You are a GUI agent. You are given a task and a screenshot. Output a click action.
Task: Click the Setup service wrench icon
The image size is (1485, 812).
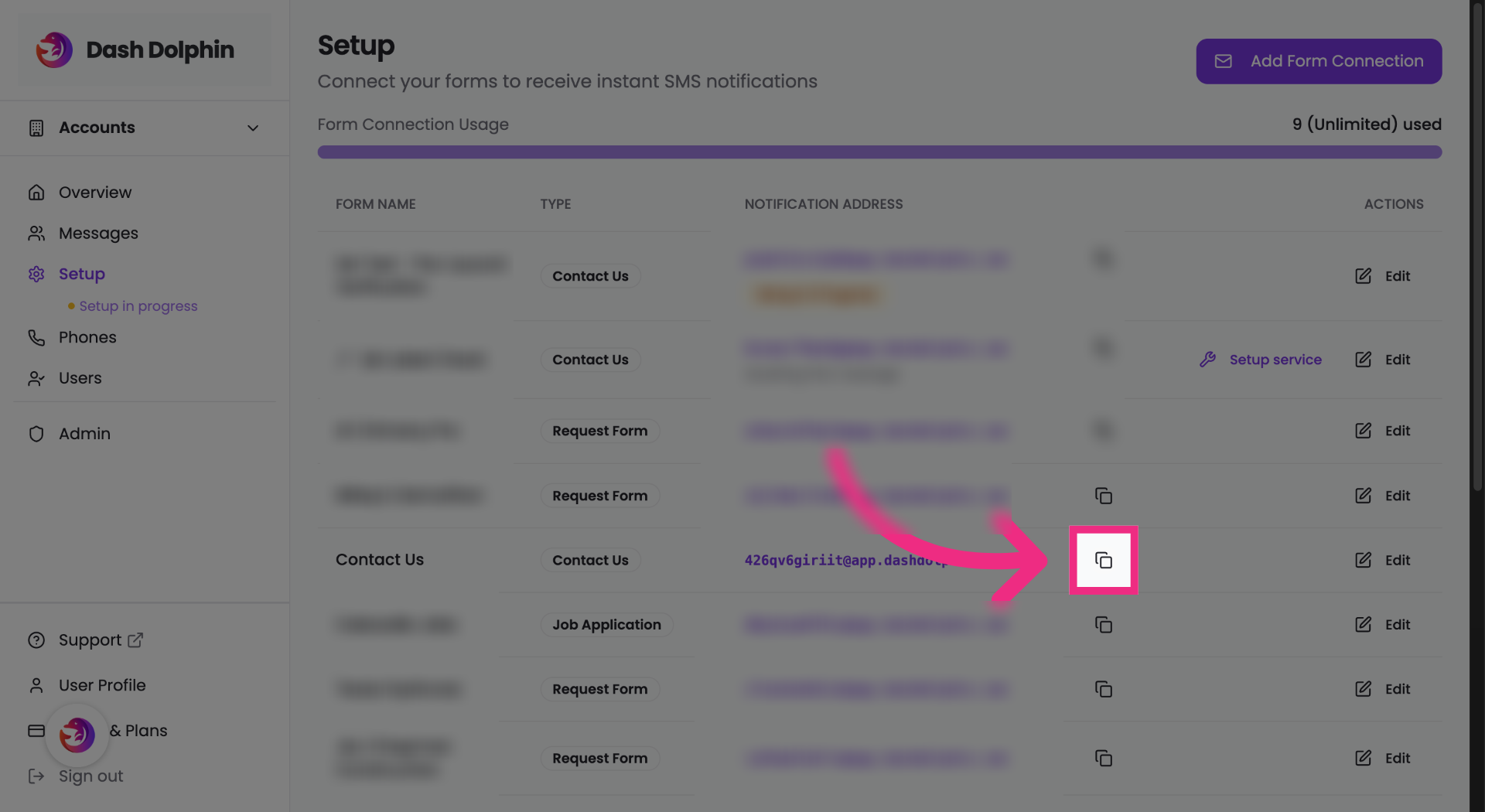[x=1207, y=360]
